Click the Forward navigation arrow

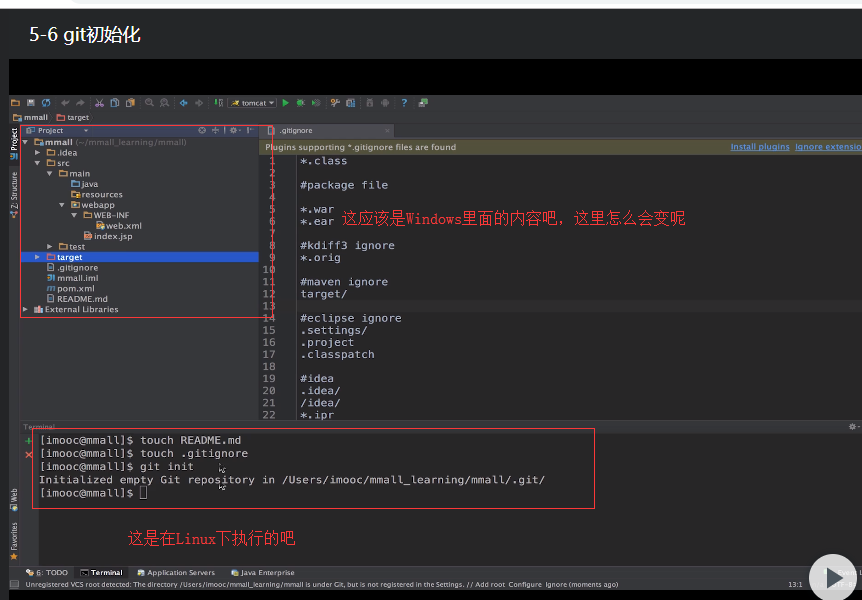coord(199,103)
